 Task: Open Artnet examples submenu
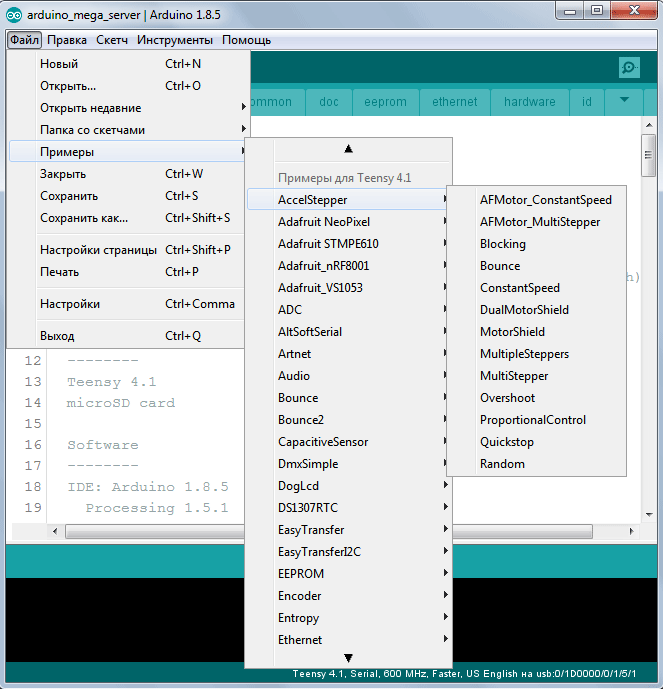(348, 354)
